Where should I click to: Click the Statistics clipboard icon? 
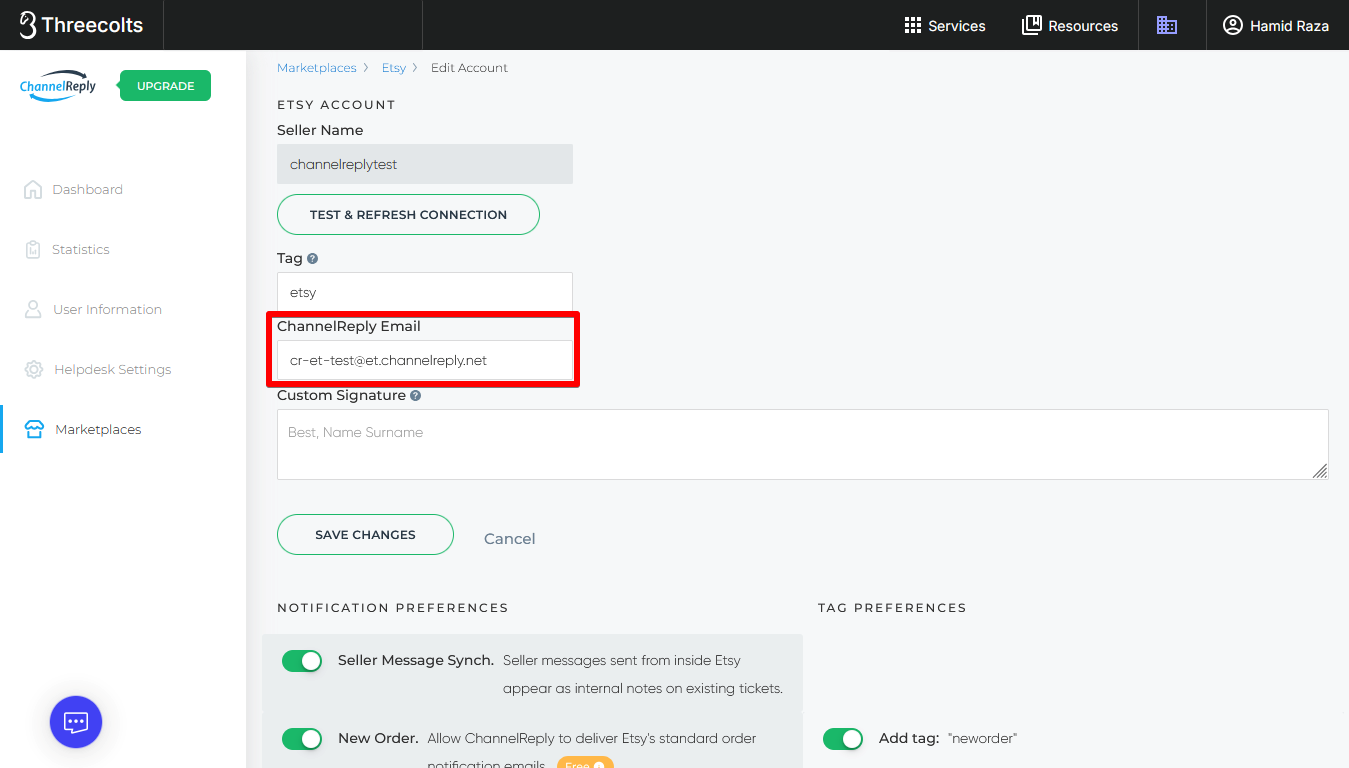tap(33, 249)
